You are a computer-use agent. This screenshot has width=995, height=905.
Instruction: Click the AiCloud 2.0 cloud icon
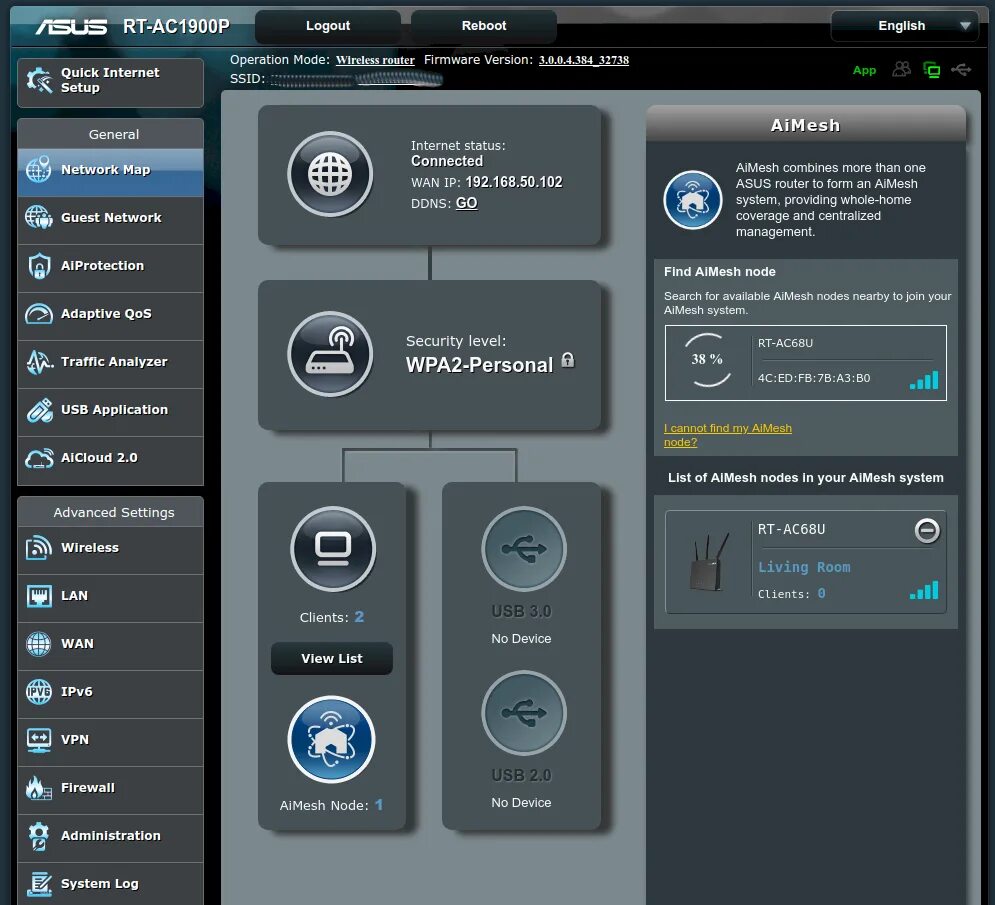tap(39, 458)
